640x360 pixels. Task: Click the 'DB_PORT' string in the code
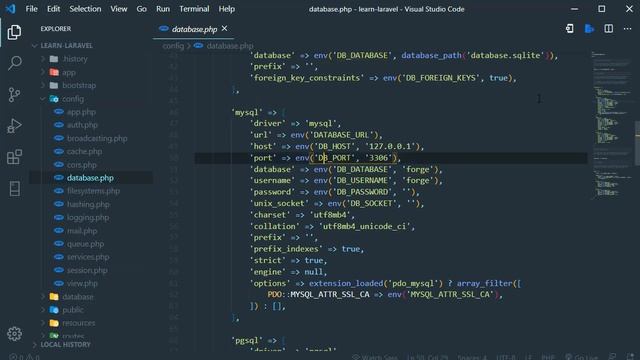pos(334,158)
